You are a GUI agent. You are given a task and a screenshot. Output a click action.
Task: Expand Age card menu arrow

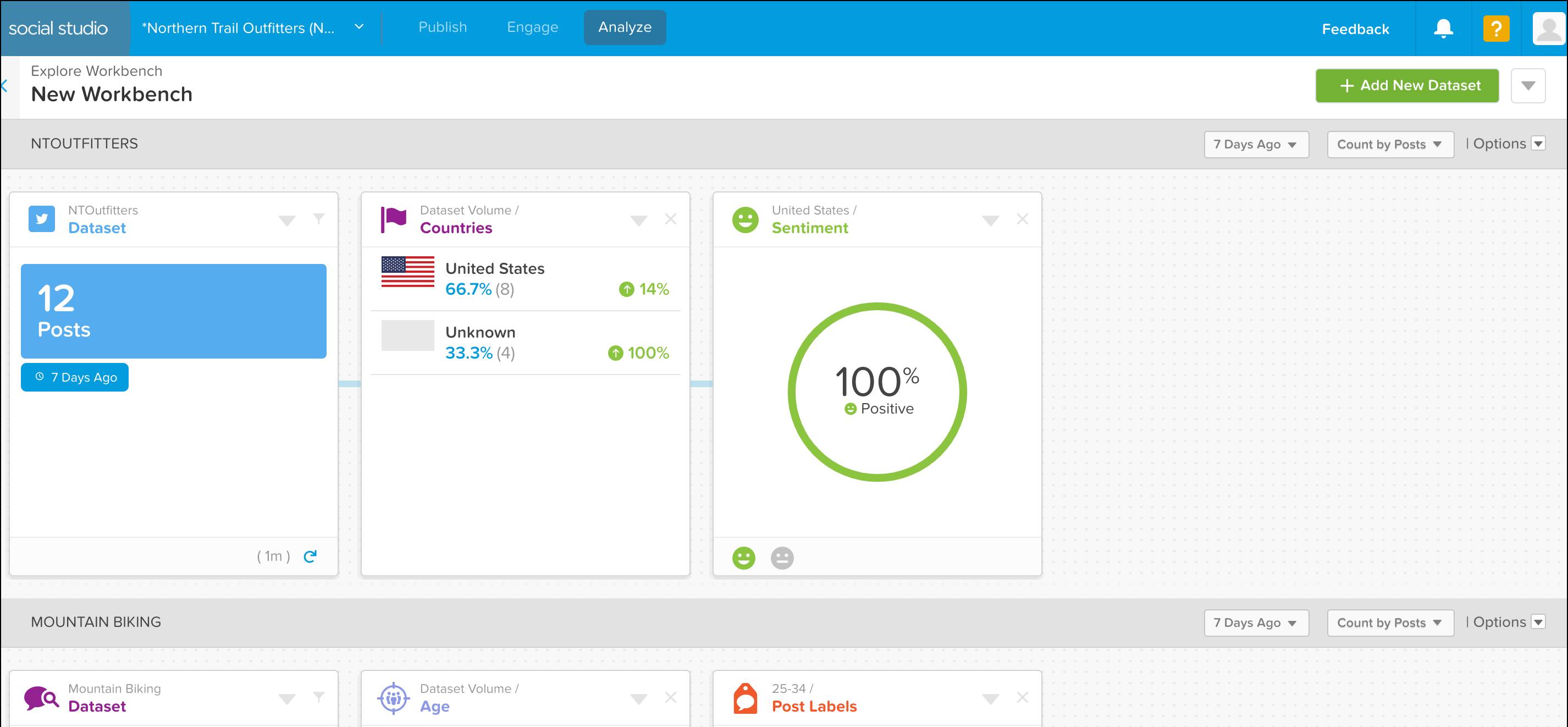638,699
